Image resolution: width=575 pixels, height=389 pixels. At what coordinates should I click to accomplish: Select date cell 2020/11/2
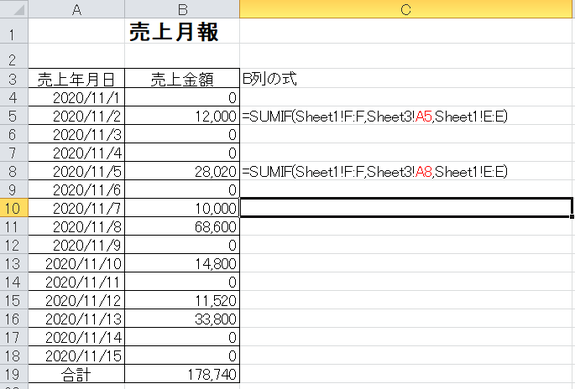(x=77, y=116)
